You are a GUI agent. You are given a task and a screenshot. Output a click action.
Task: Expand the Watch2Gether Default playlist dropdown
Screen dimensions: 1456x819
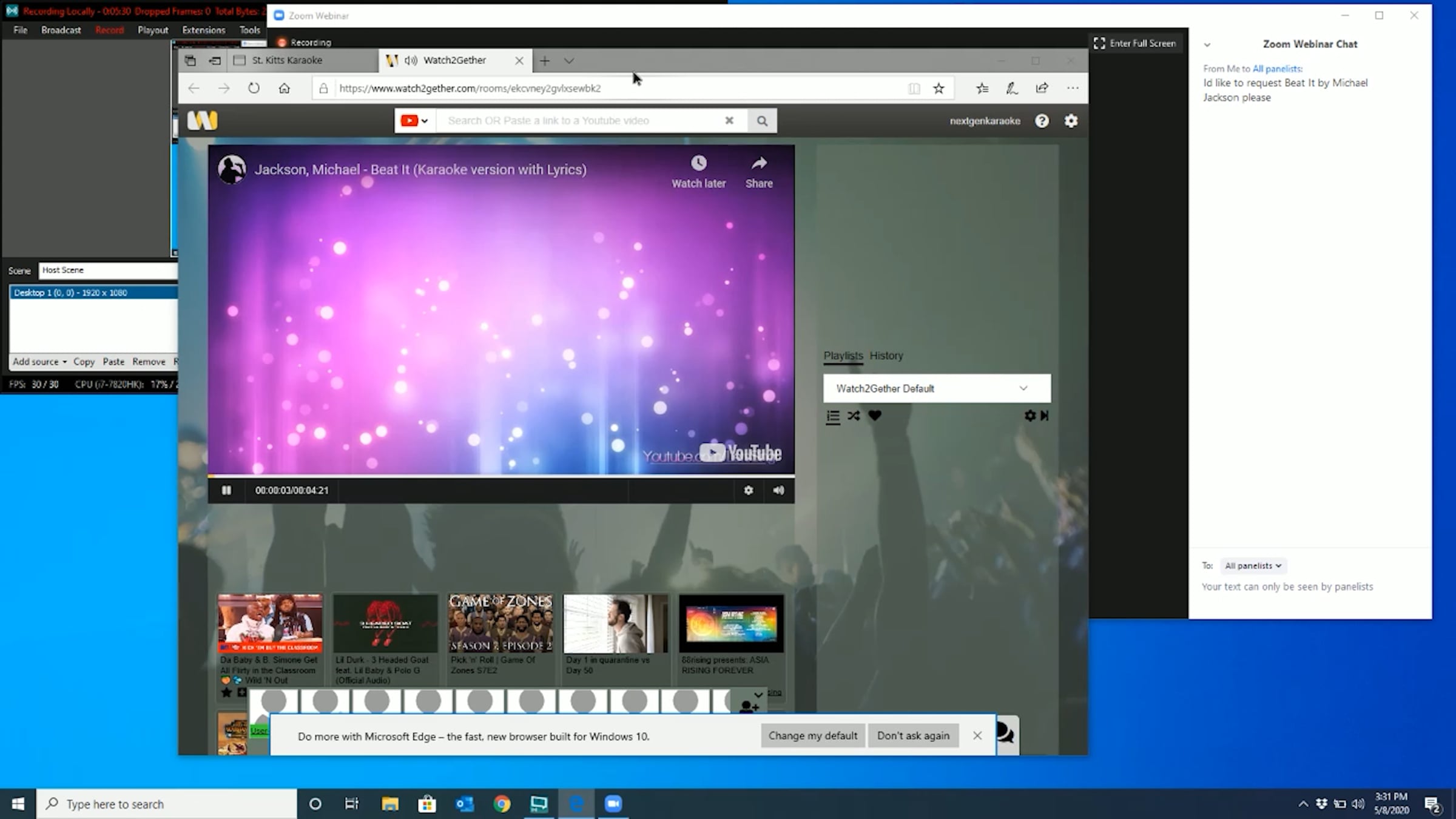(x=936, y=388)
